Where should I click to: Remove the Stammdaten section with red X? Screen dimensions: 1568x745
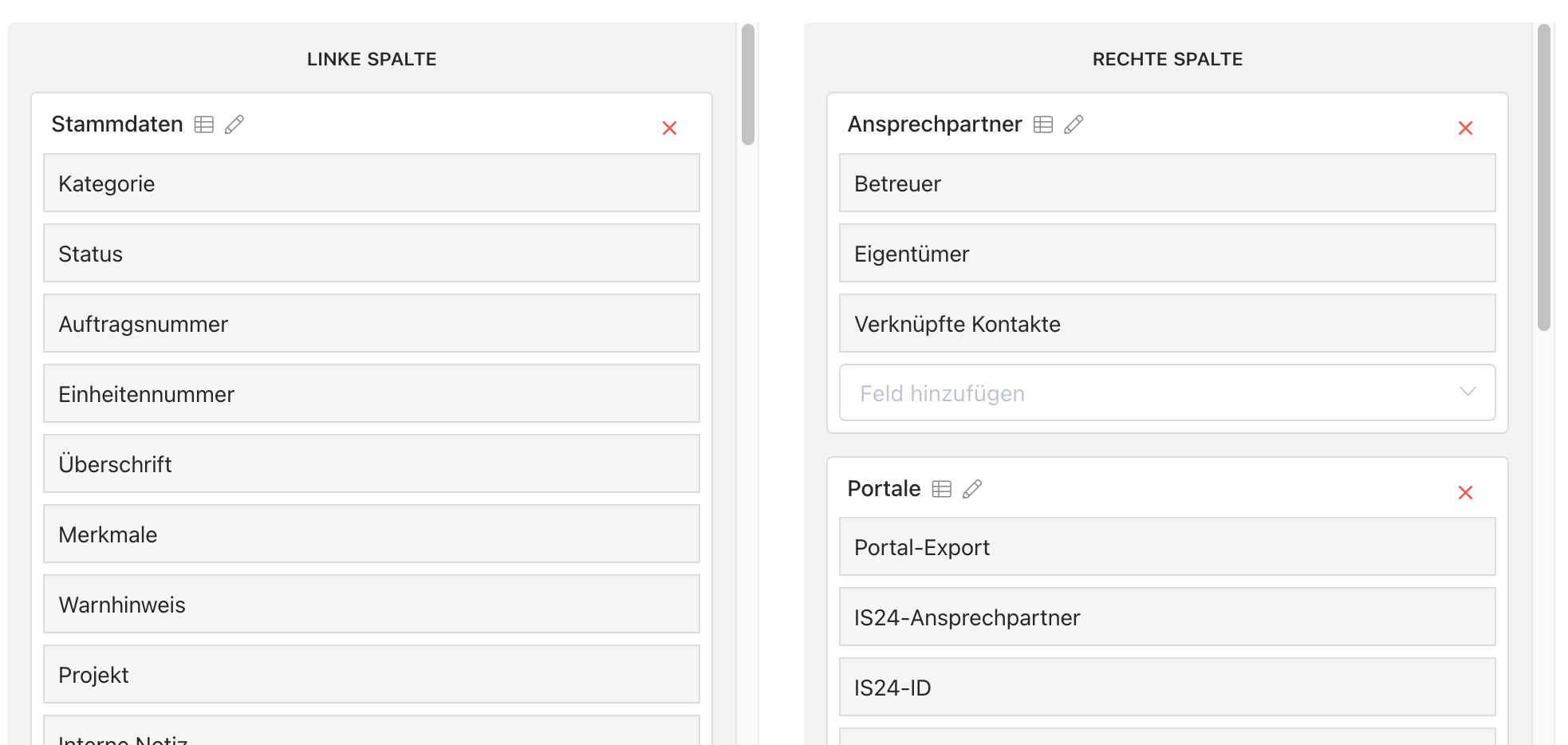(669, 128)
